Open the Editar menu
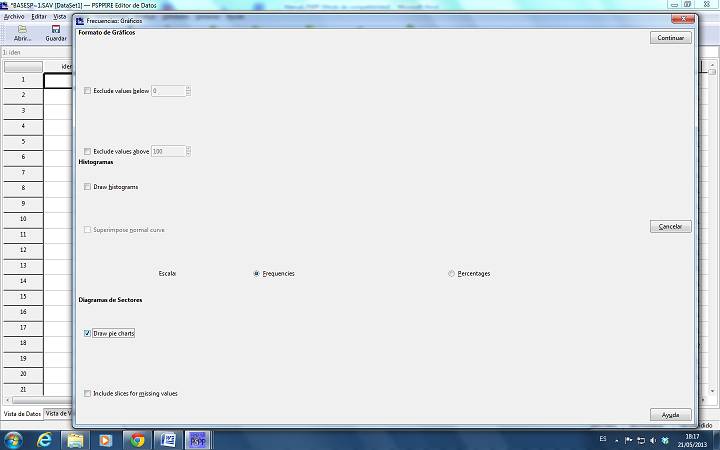 pyautogui.click(x=39, y=16)
